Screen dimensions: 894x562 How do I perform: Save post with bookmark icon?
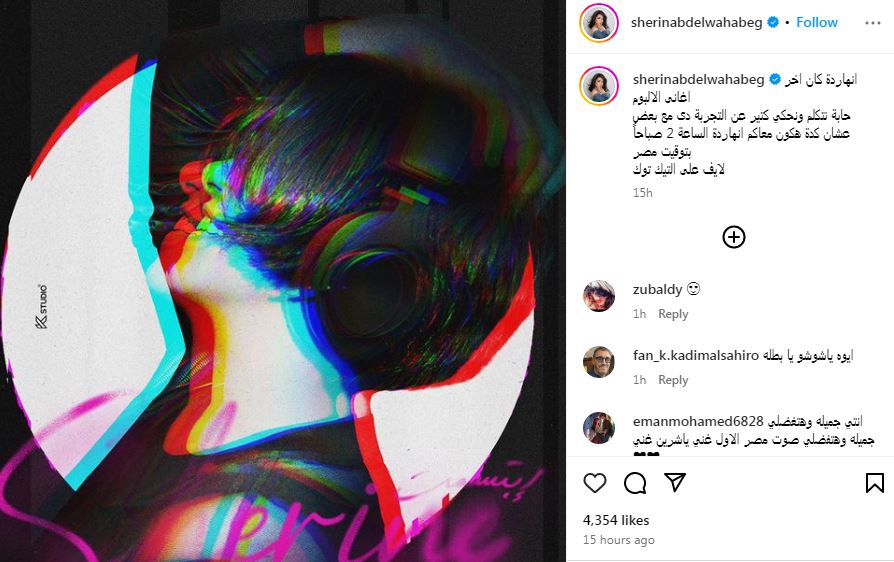pyautogui.click(x=875, y=483)
